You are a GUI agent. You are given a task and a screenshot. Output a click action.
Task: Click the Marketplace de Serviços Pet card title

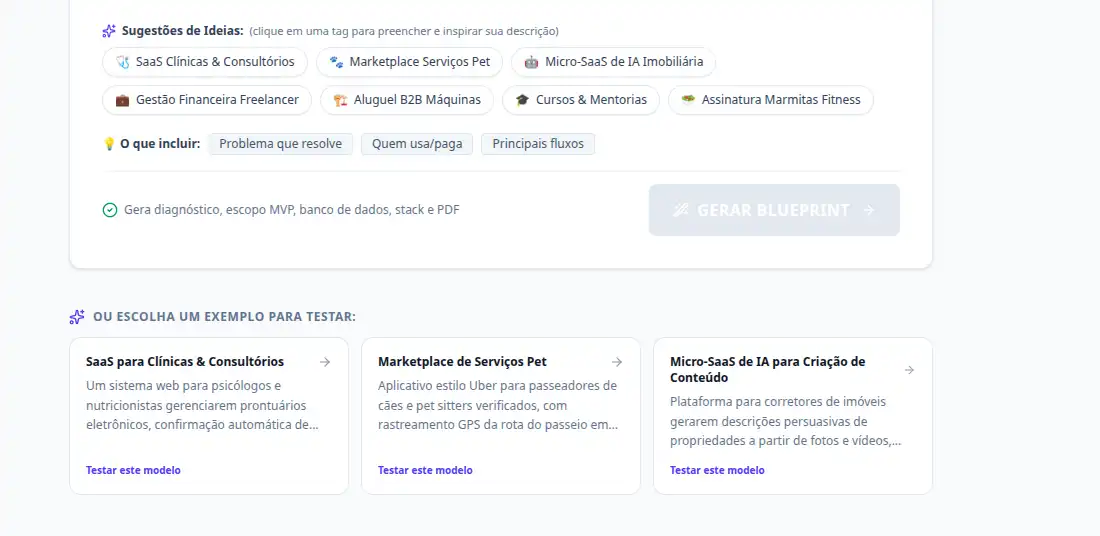[462, 362]
